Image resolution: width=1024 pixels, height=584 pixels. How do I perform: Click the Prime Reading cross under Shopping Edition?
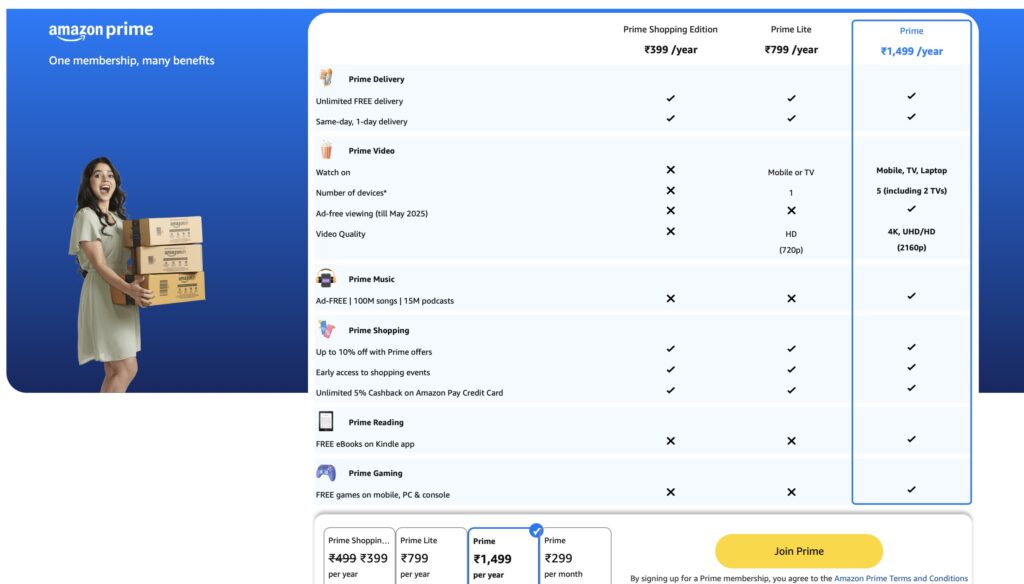(671, 441)
